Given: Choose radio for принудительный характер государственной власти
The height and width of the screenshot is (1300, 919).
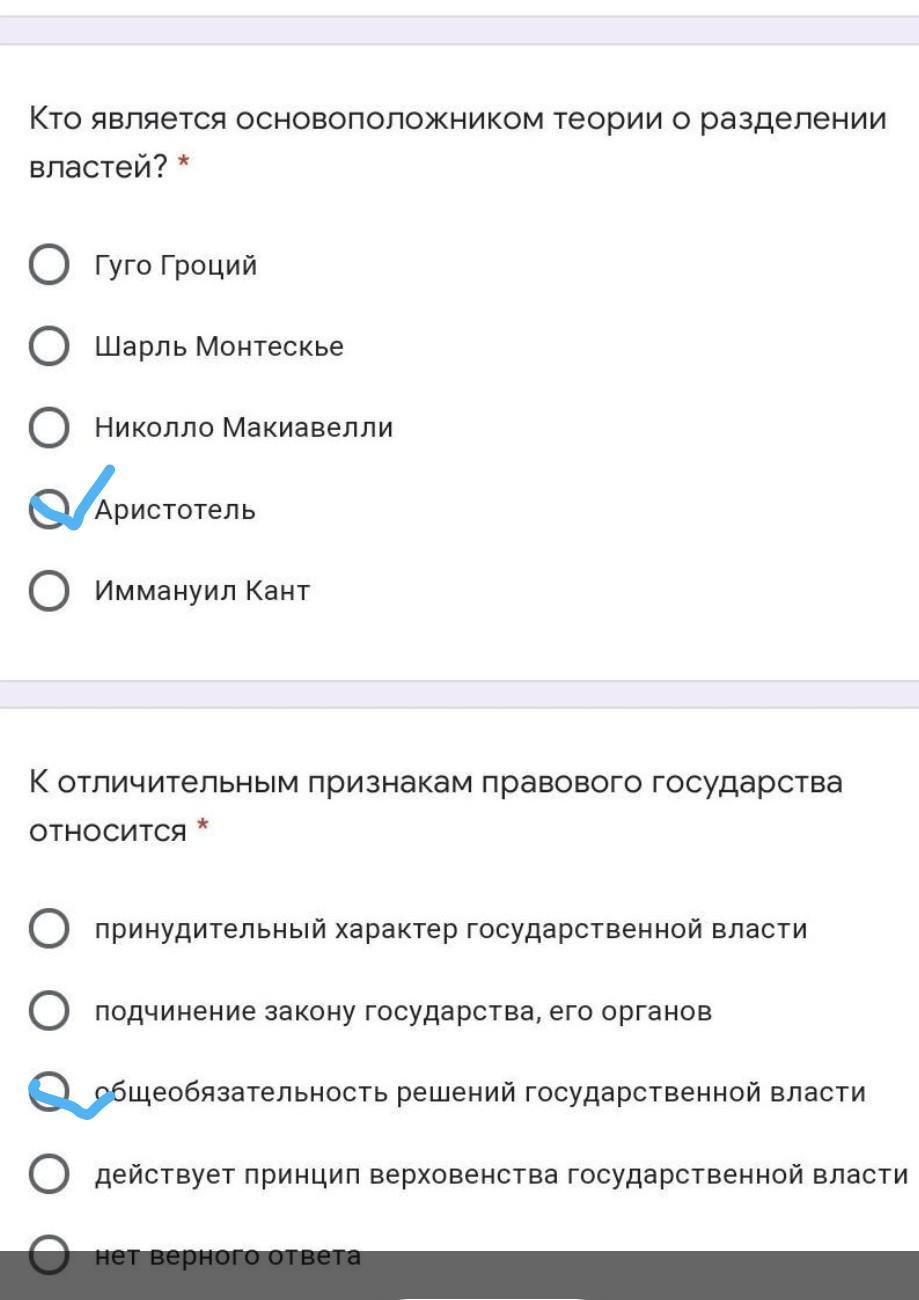Looking at the screenshot, I should [x=49, y=929].
